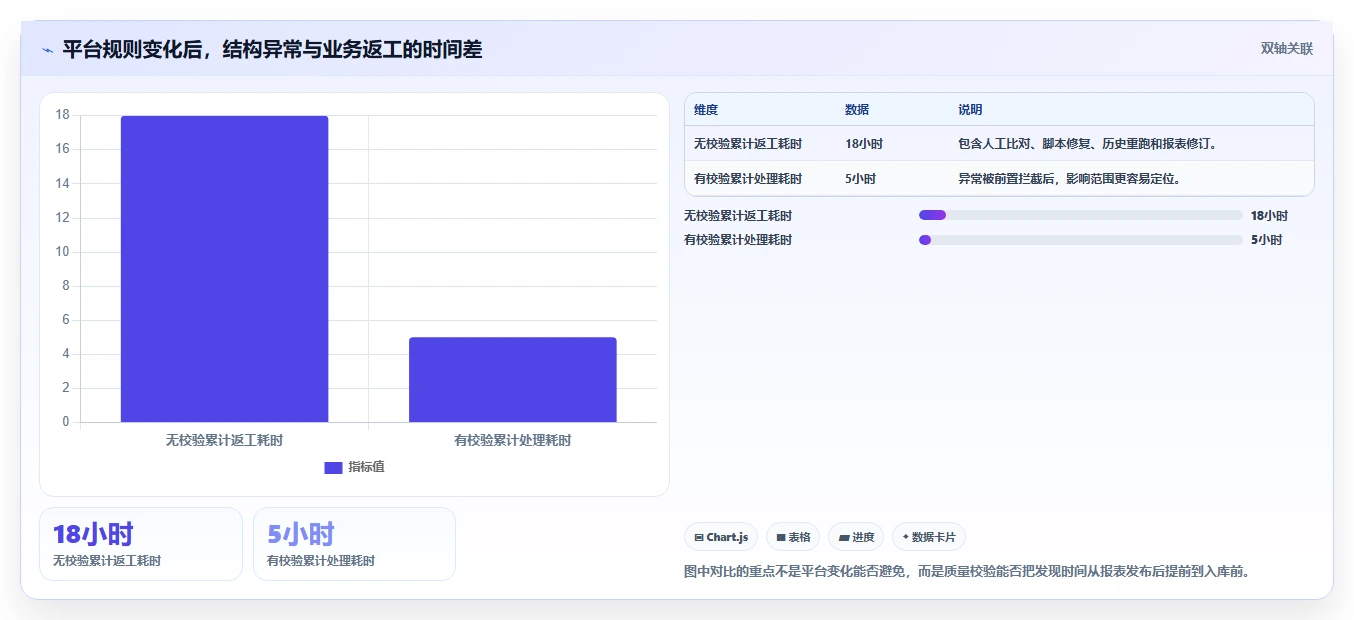Click y-axis tick label 18

tap(62, 115)
